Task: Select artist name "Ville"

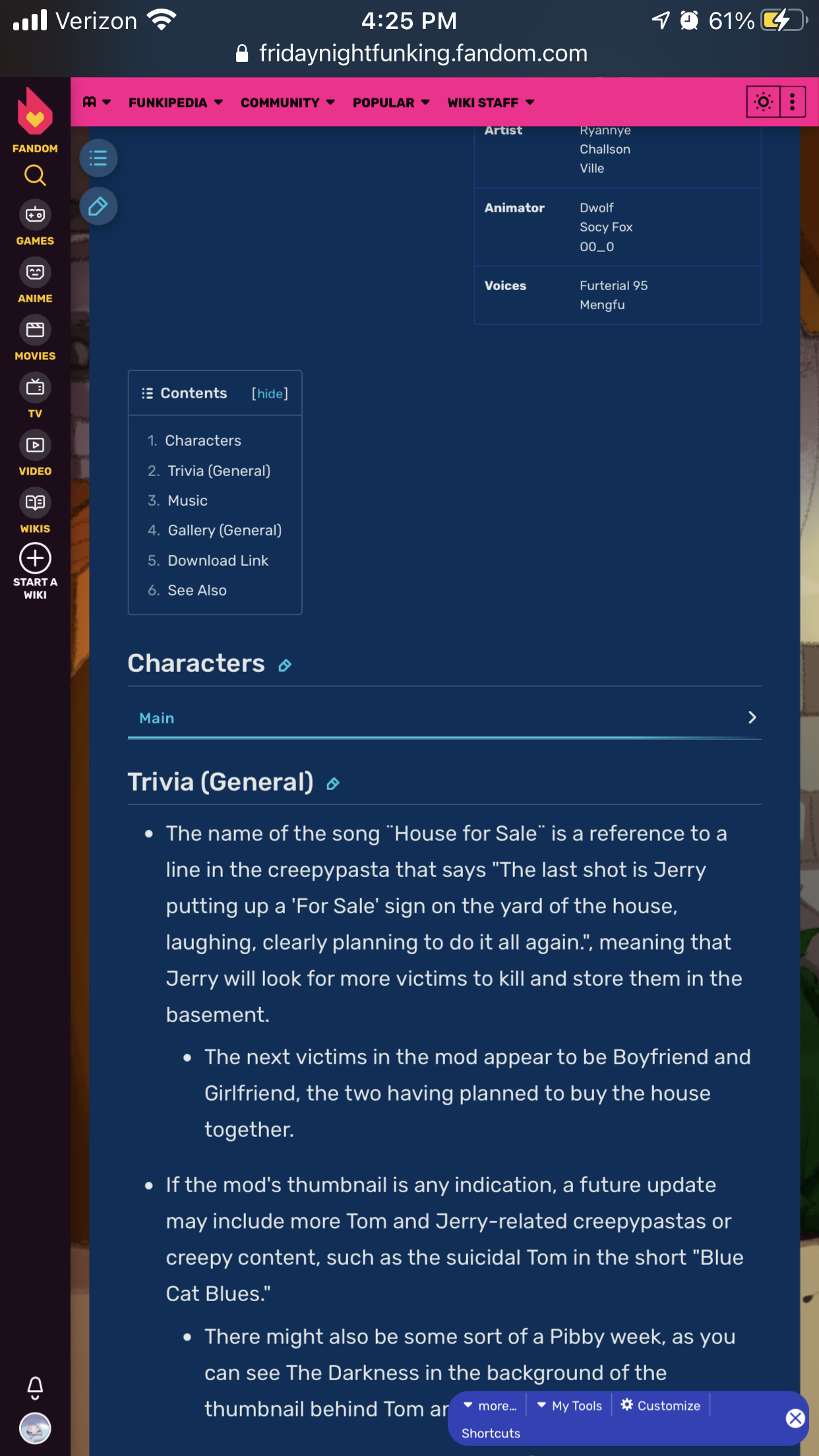Action: [x=591, y=168]
